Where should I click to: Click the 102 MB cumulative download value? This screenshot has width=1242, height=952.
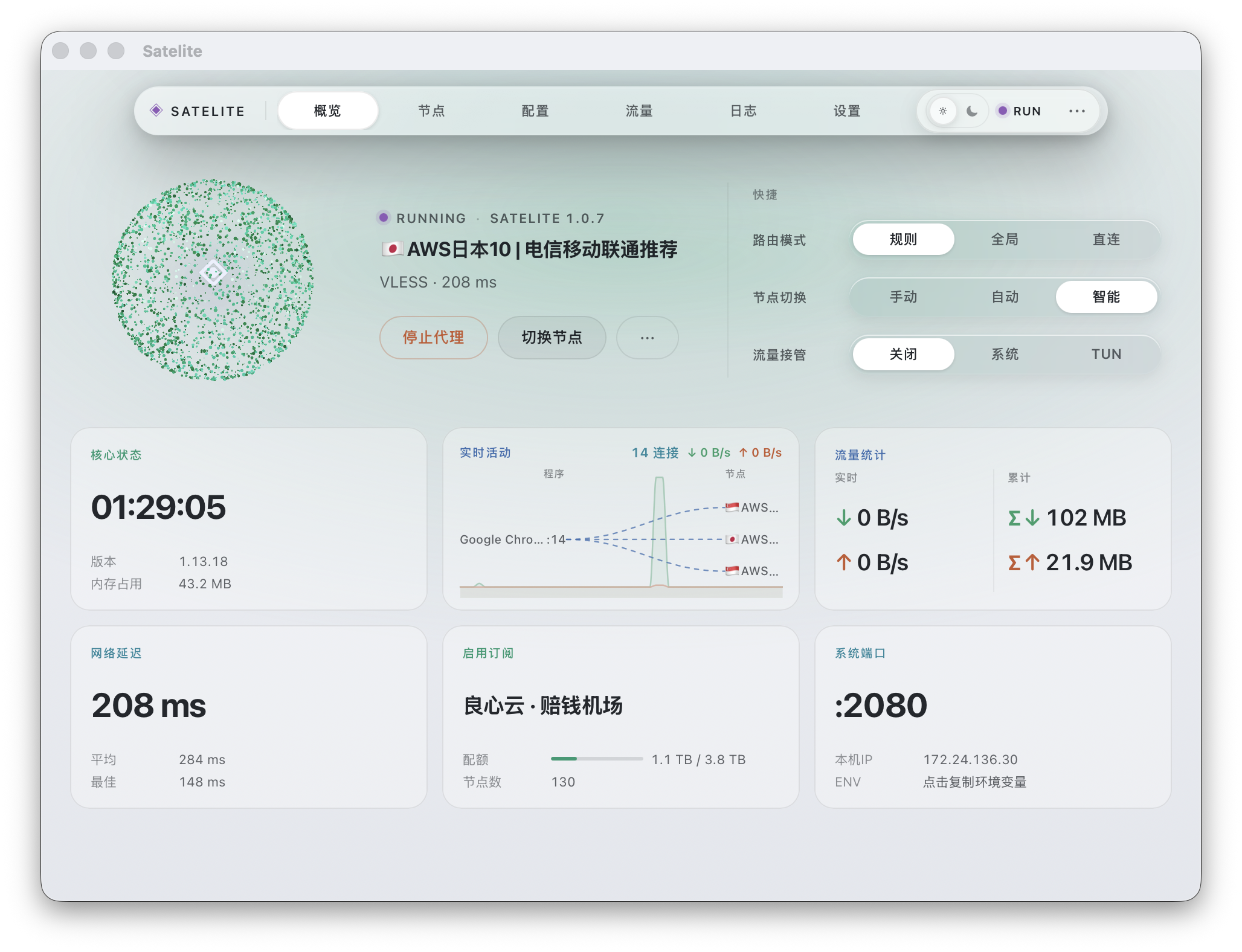[1086, 518]
